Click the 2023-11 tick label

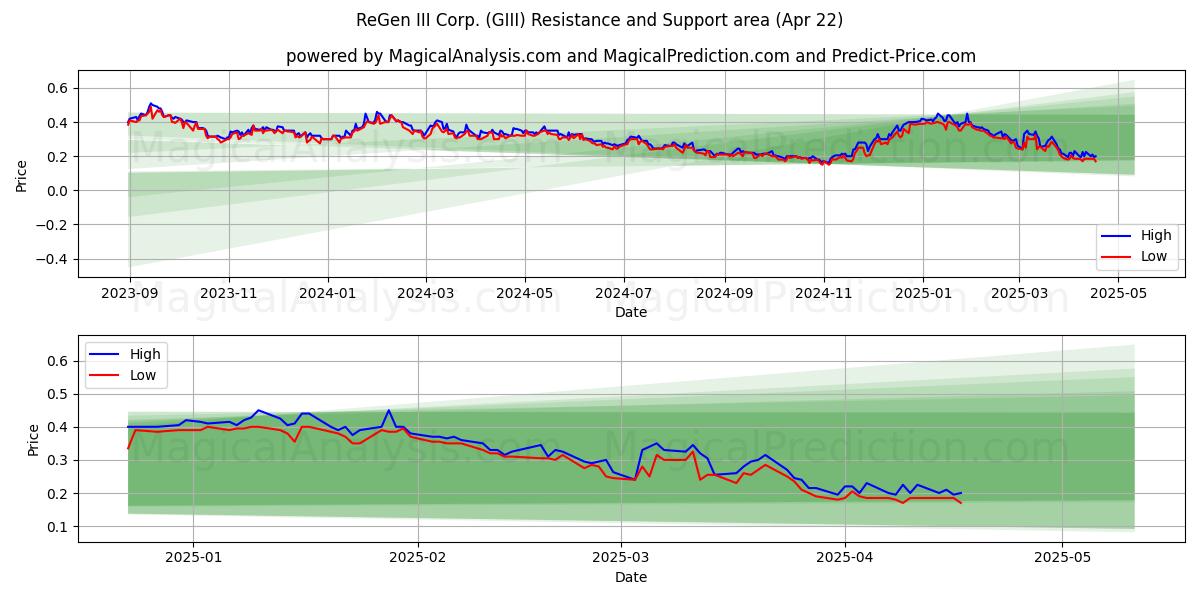point(229,292)
